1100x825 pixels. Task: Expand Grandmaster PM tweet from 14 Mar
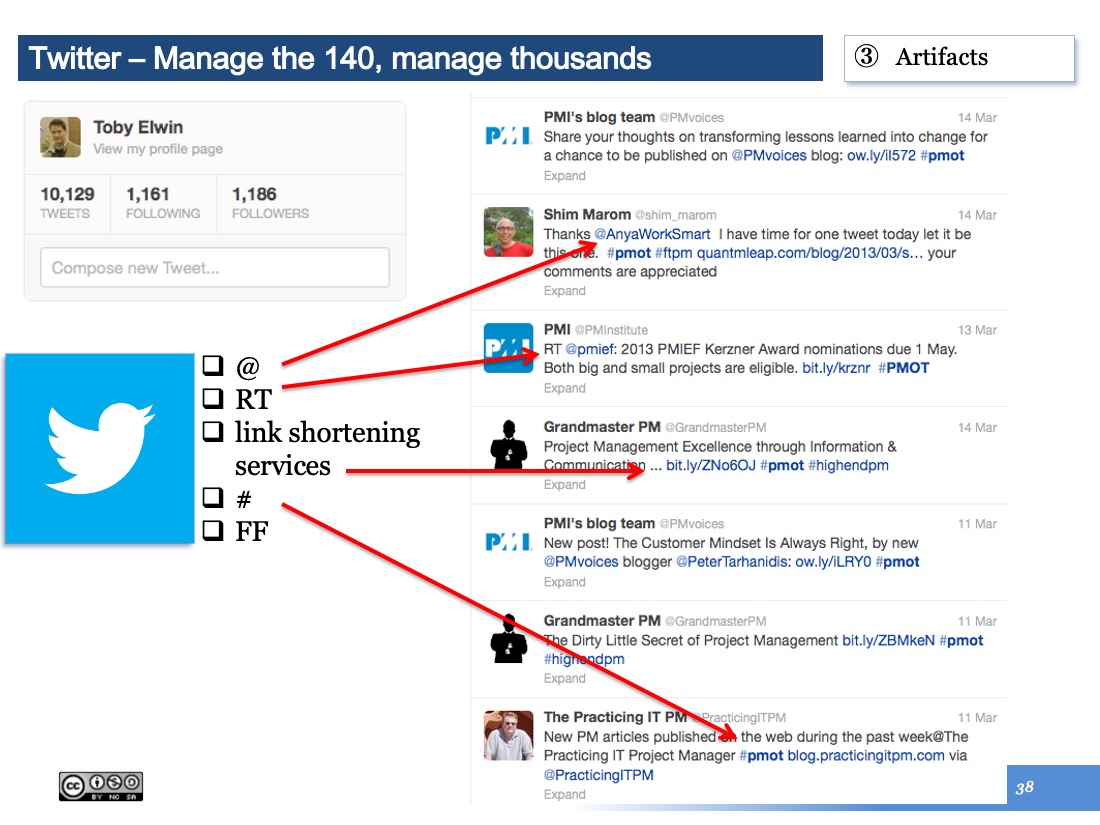564,484
